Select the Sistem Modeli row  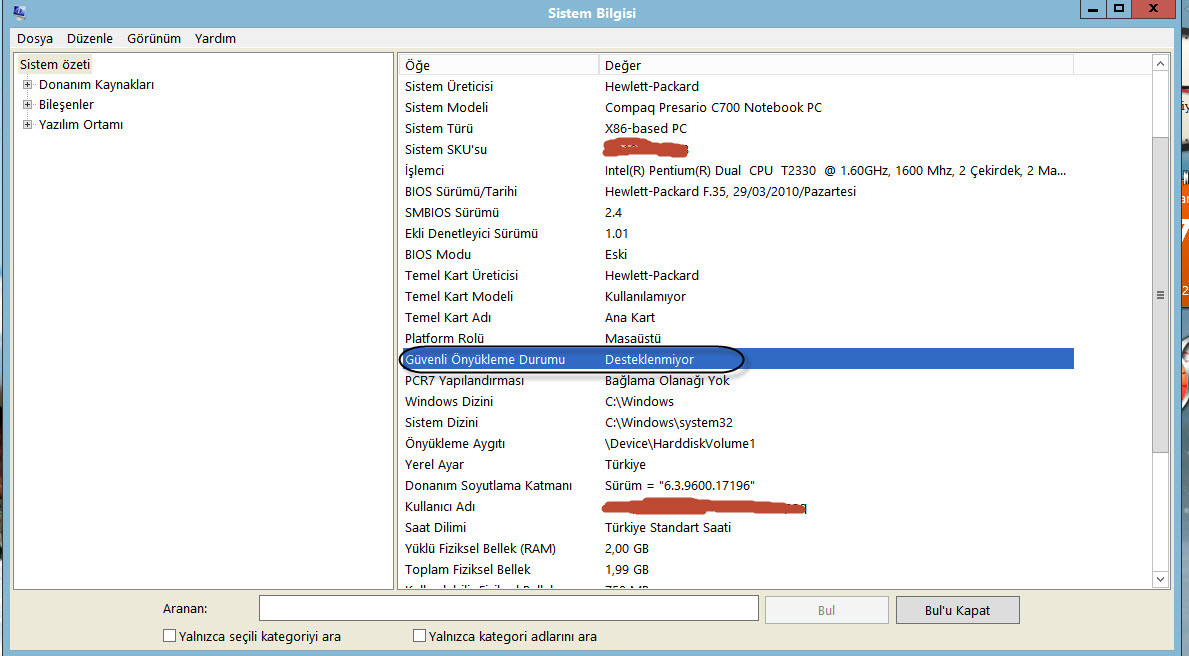[x=736, y=108]
